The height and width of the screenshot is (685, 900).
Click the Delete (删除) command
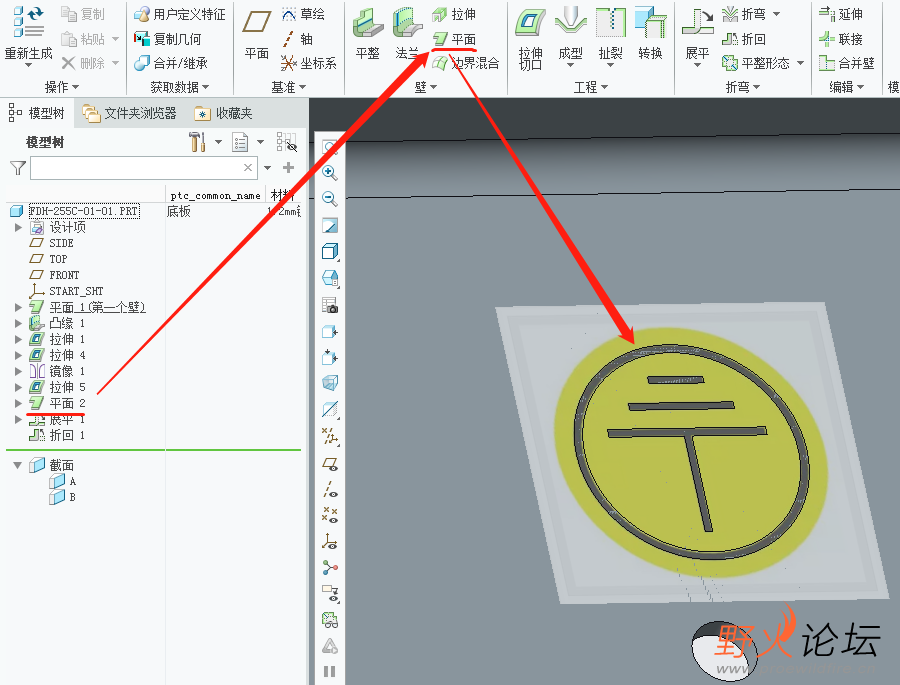click(84, 63)
